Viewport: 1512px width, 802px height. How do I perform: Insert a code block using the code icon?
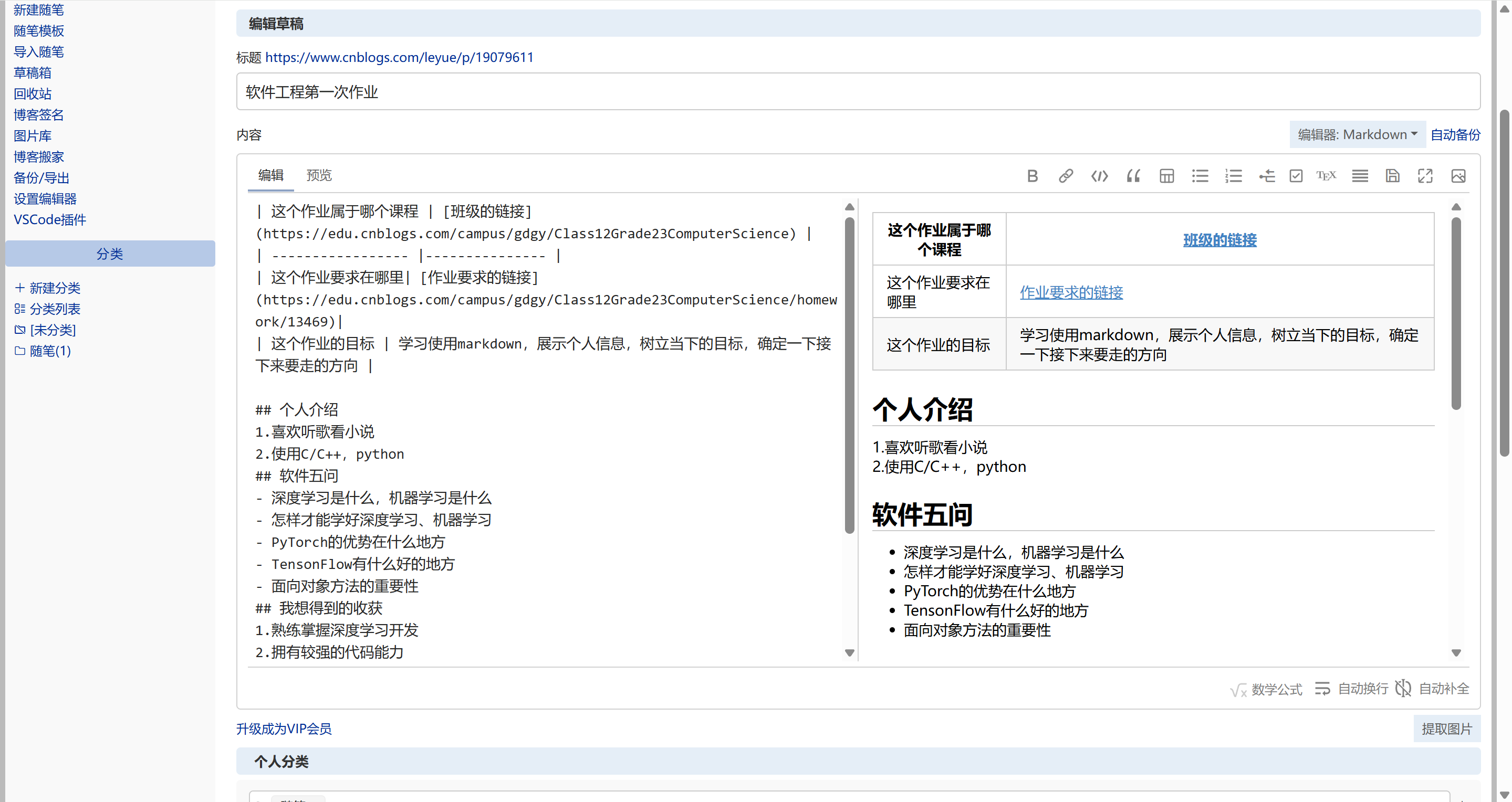click(x=1099, y=175)
